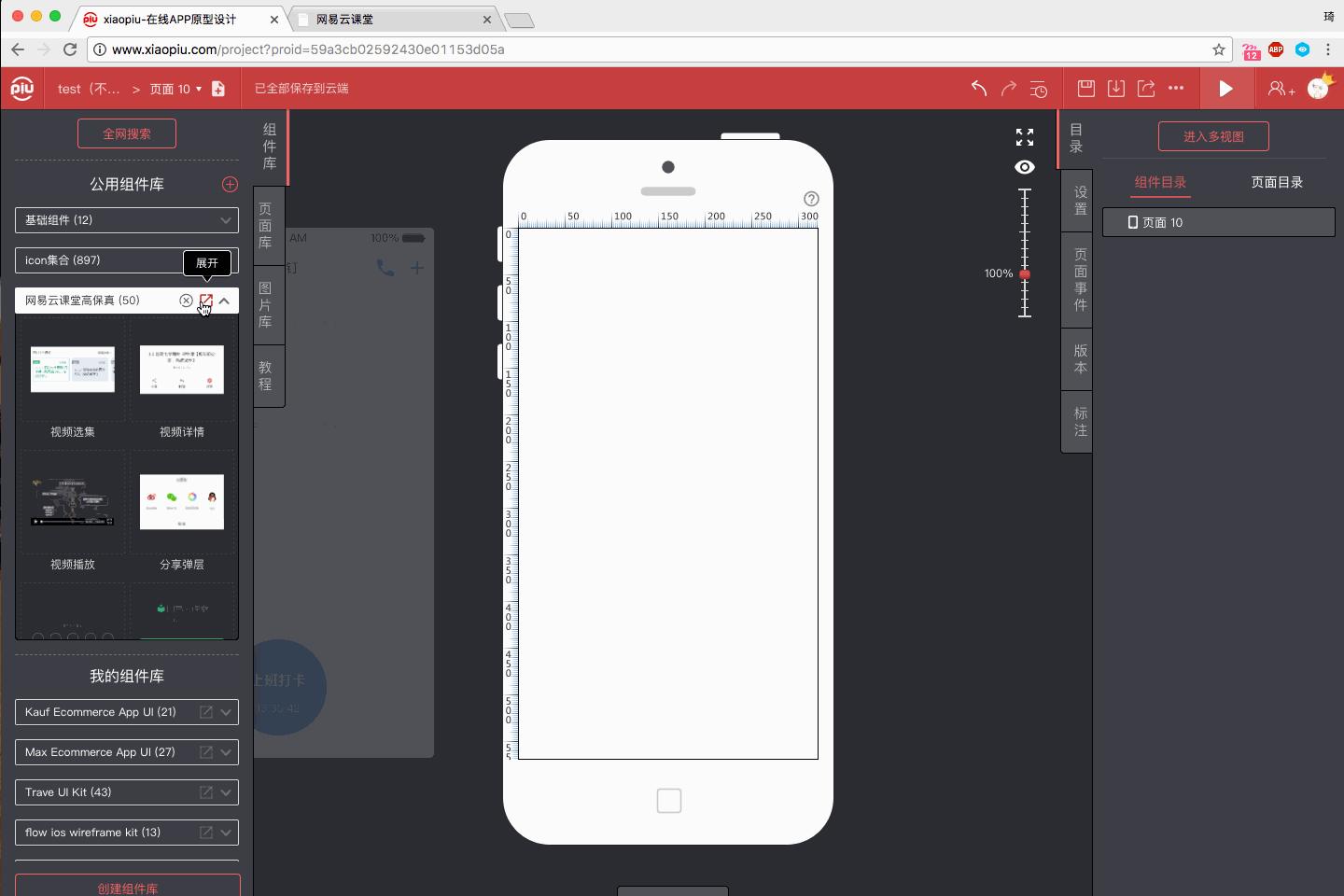Adjust the zoom slider red handle
The width and height of the screenshot is (1344, 896).
[x=1025, y=274]
